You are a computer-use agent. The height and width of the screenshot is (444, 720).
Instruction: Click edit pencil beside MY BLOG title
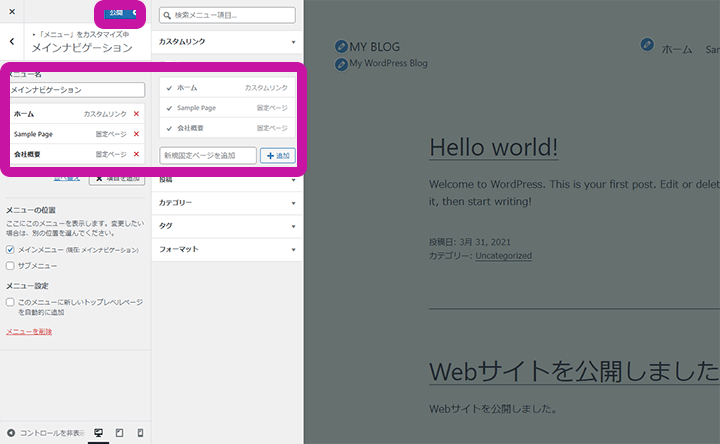point(342,47)
